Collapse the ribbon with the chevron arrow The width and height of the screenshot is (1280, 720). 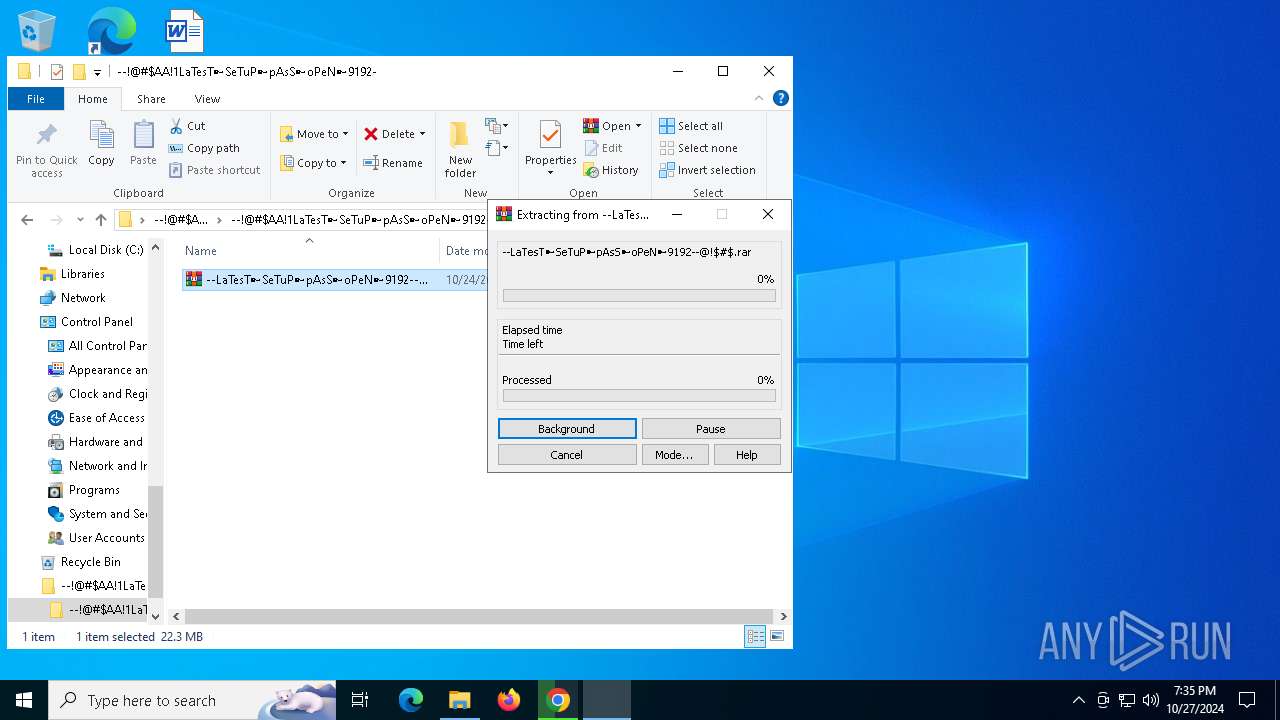pos(759,98)
